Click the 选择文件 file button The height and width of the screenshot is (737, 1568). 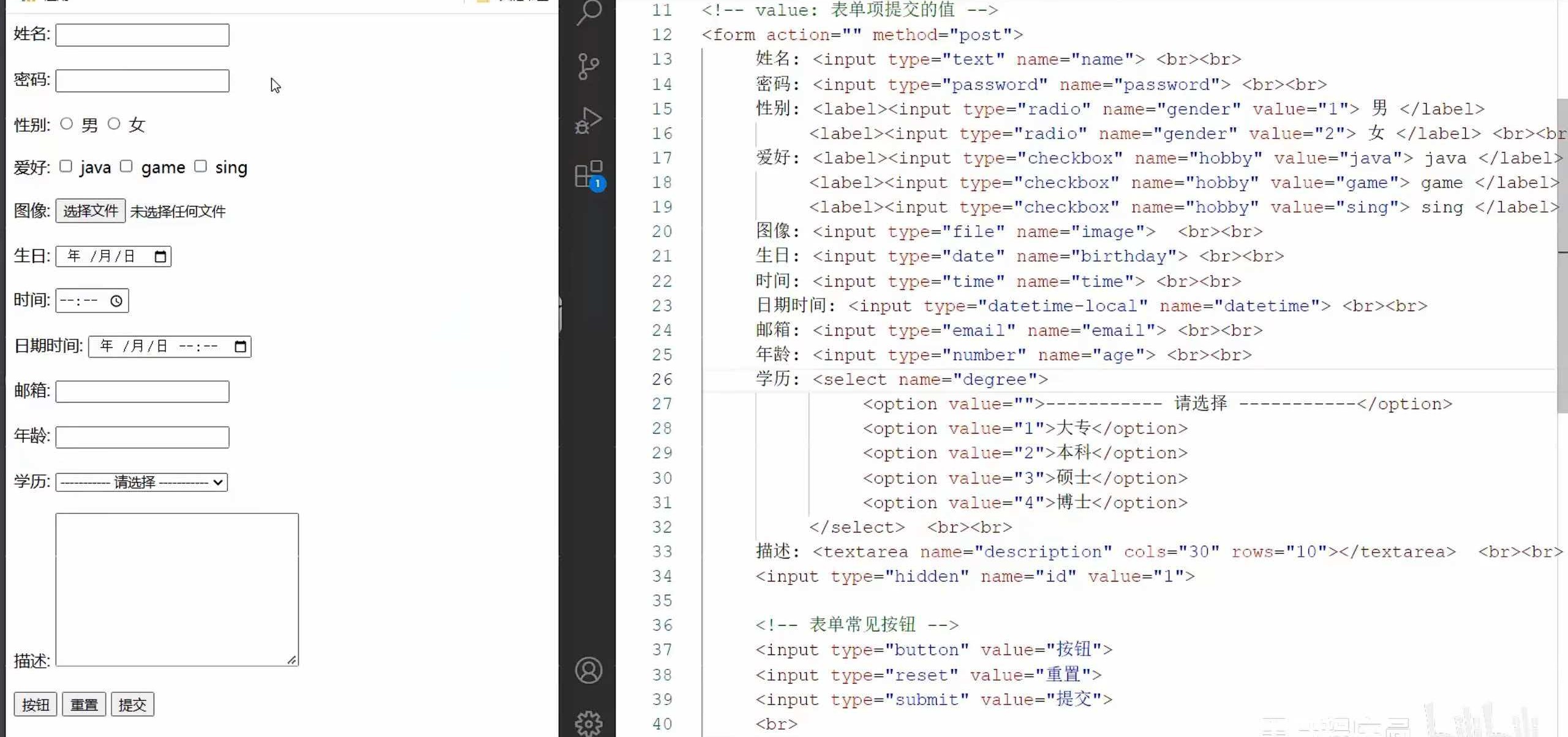coord(91,211)
